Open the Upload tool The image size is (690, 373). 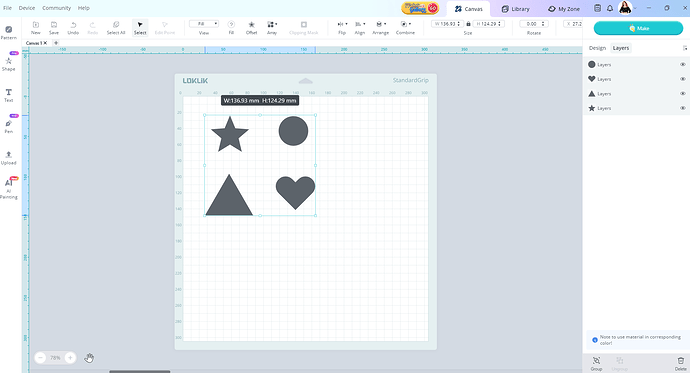tap(8, 157)
